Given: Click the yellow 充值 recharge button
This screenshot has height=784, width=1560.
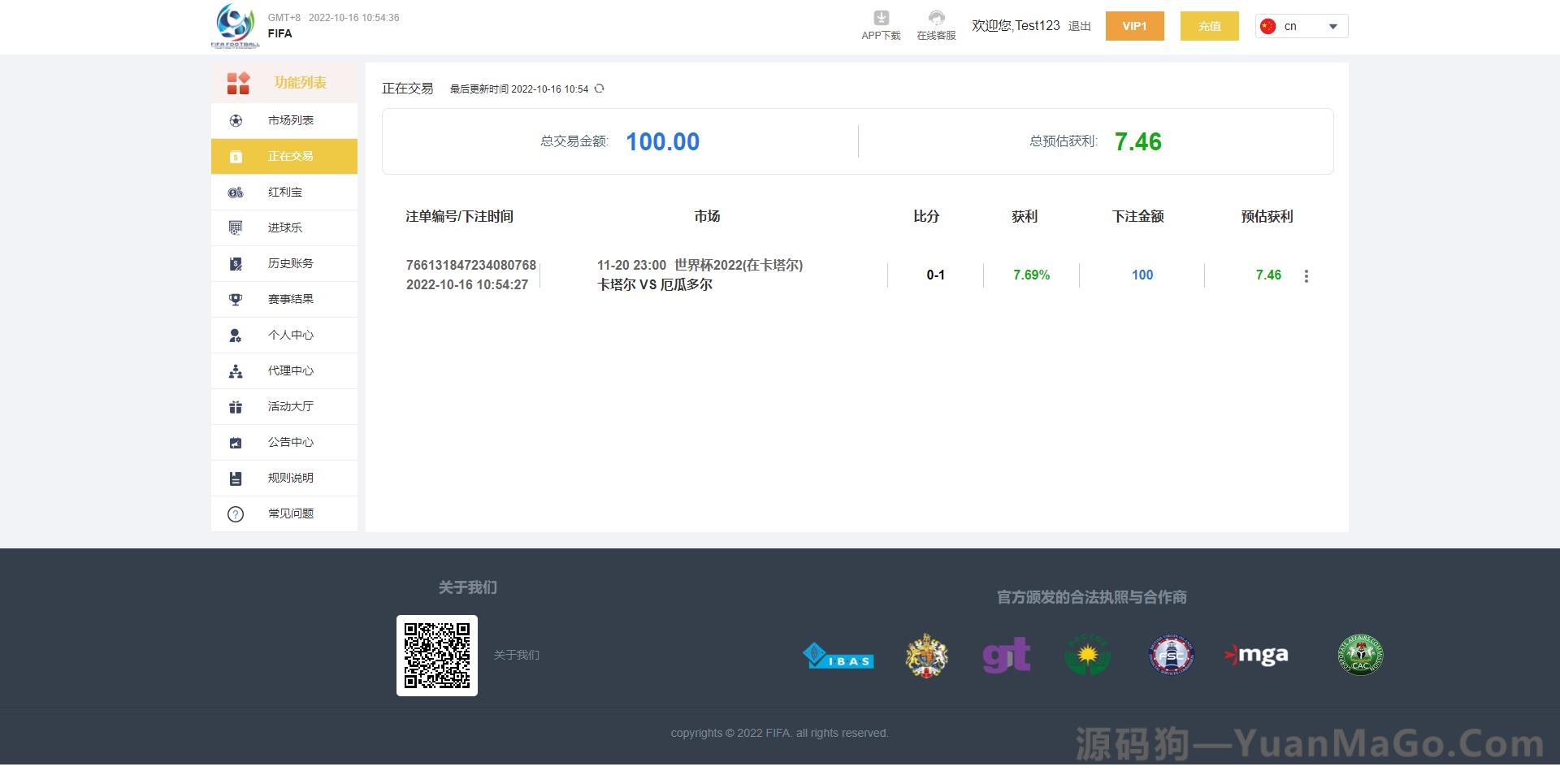Looking at the screenshot, I should (1209, 26).
